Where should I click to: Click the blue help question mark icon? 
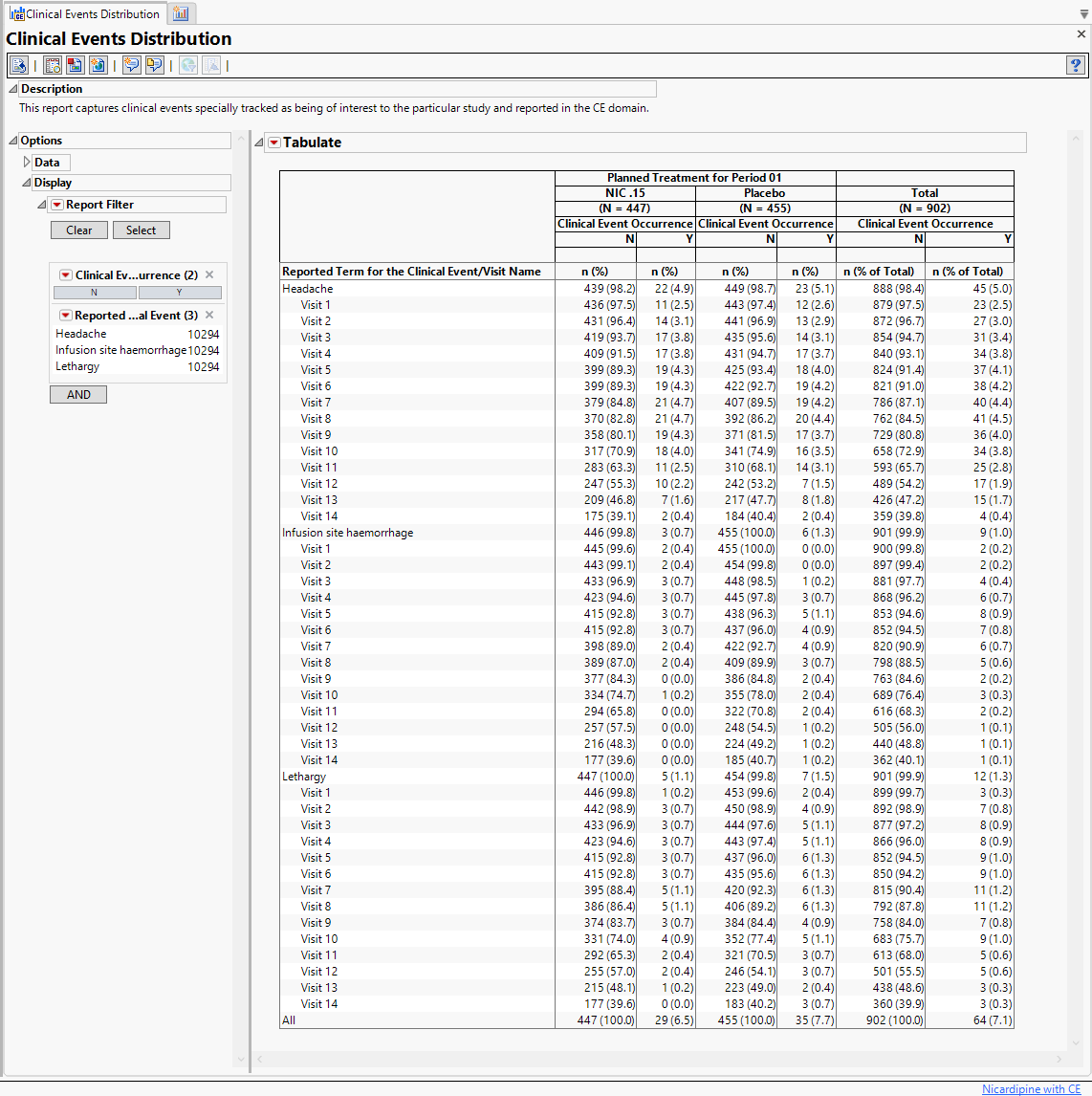1076,65
